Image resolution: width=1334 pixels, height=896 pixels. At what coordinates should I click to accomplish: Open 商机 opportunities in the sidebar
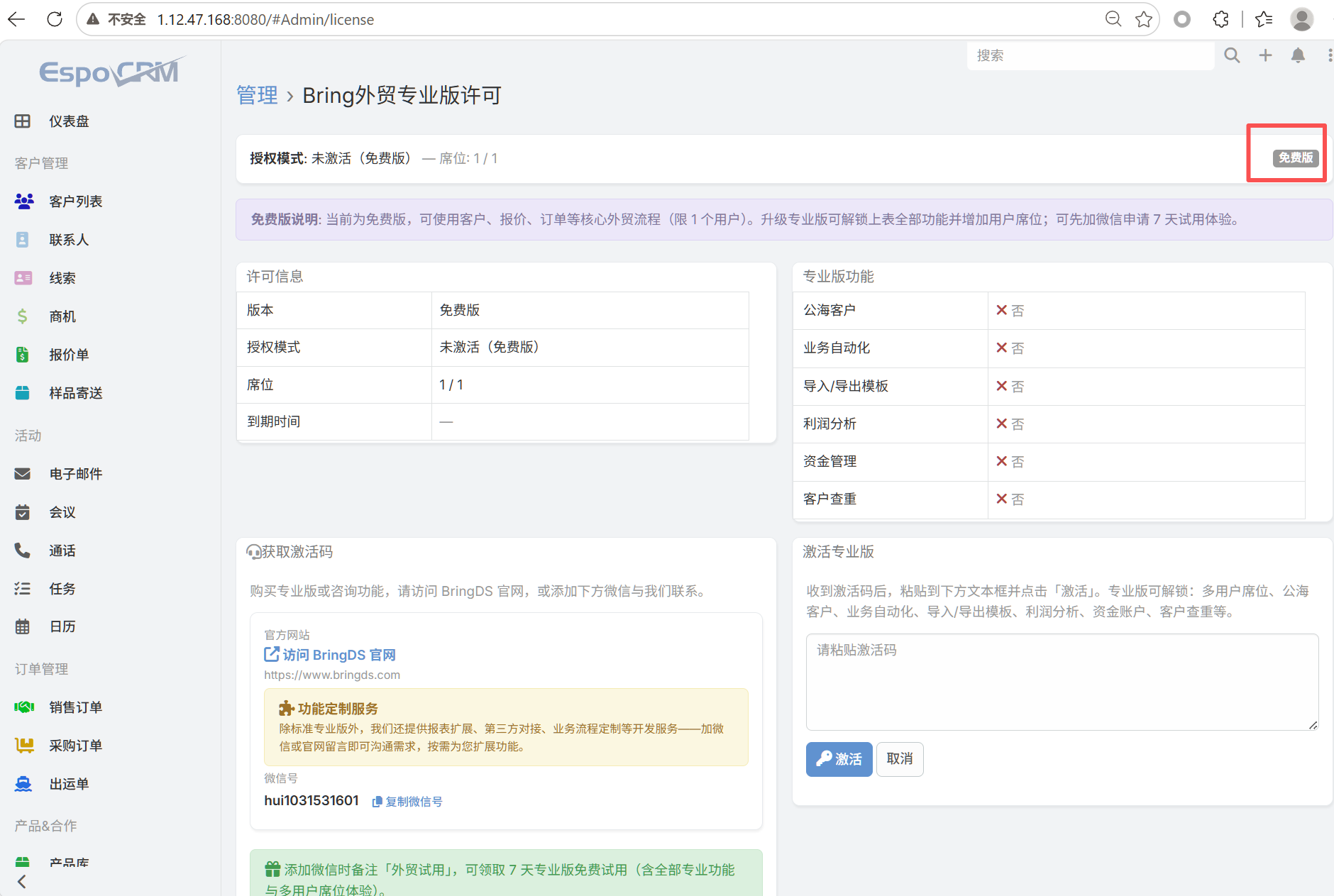[x=62, y=316]
